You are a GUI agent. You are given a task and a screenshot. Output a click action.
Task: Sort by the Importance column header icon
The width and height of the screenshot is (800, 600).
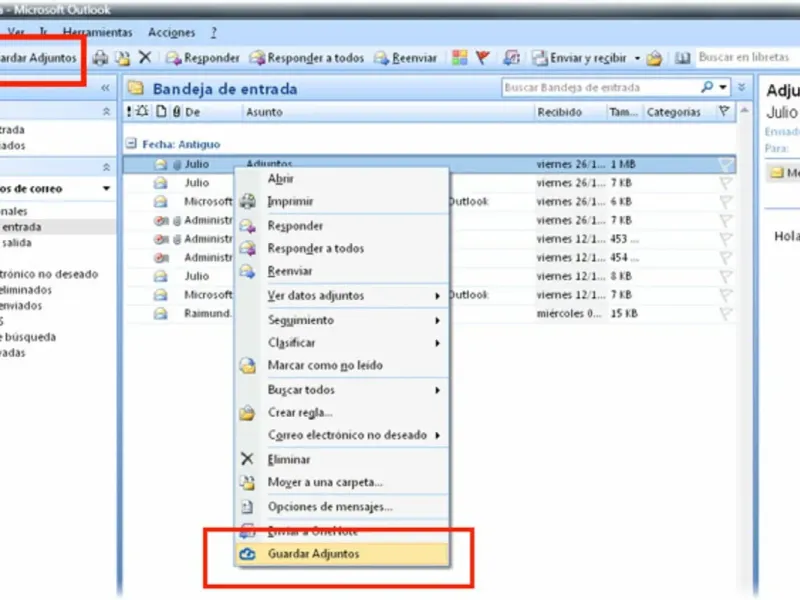(x=129, y=111)
